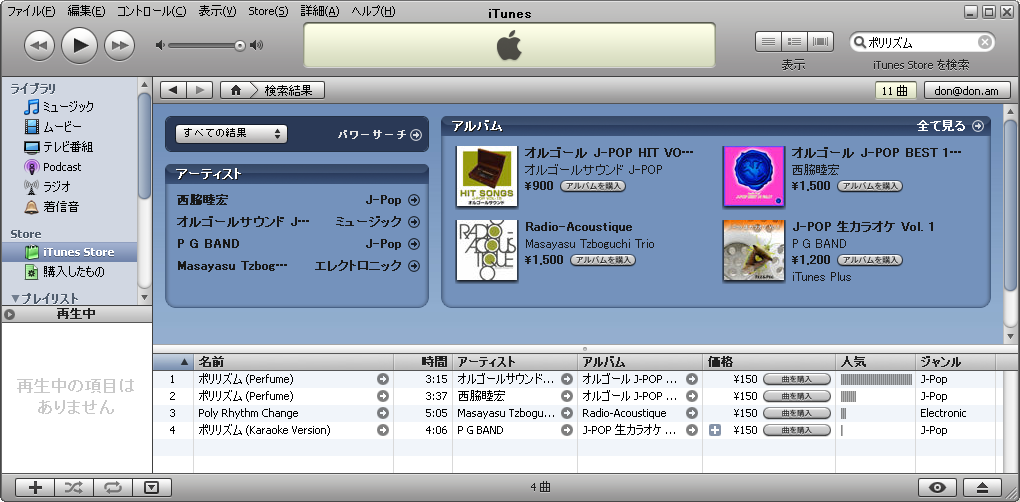Go to the store home icon

point(235,90)
